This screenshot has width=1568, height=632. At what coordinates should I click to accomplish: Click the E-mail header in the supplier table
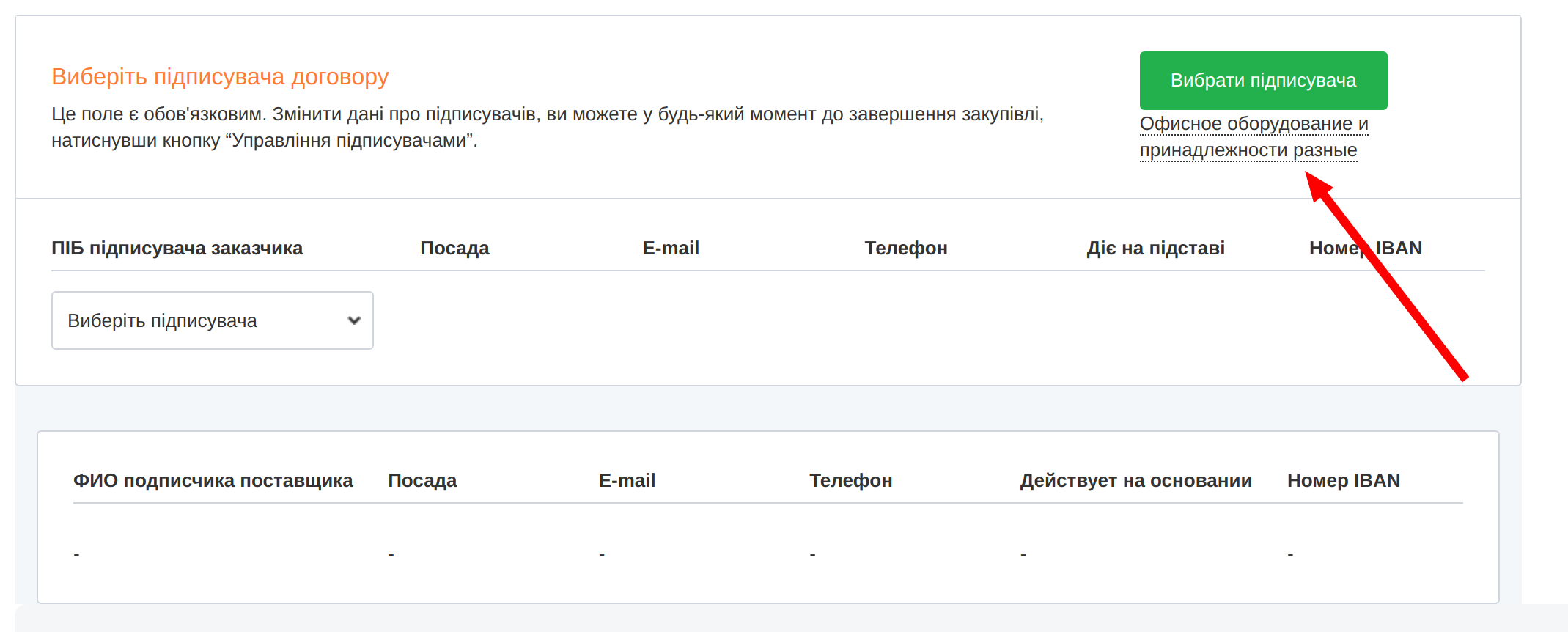627,481
